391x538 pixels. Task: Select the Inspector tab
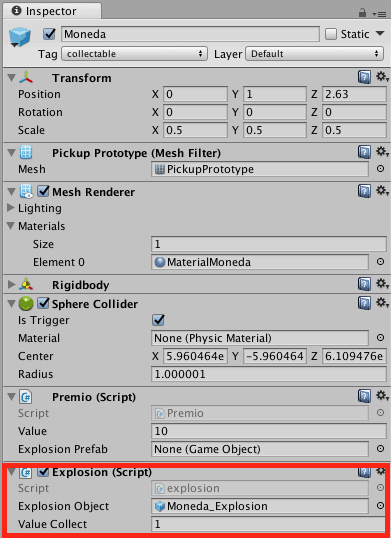click(52, 11)
